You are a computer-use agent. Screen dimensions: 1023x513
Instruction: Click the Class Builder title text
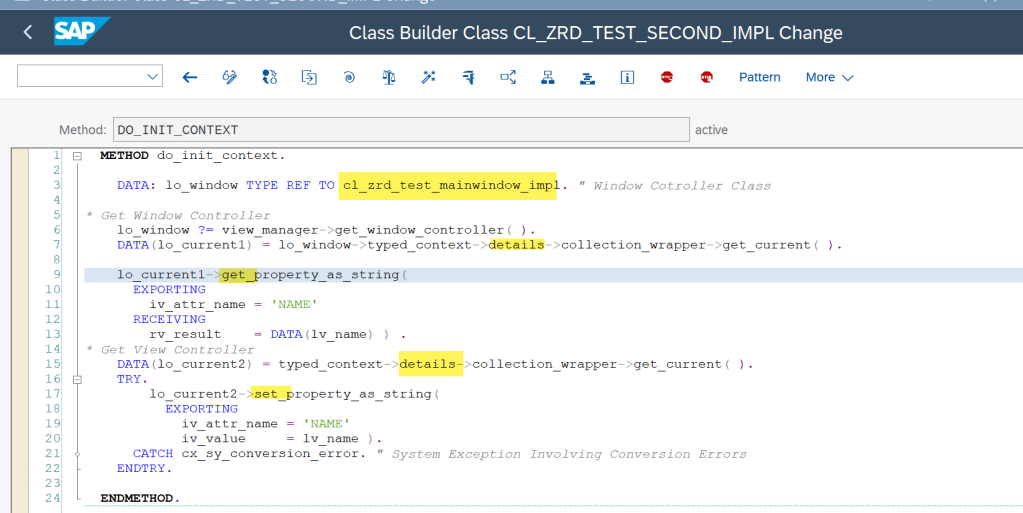pos(596,33)
